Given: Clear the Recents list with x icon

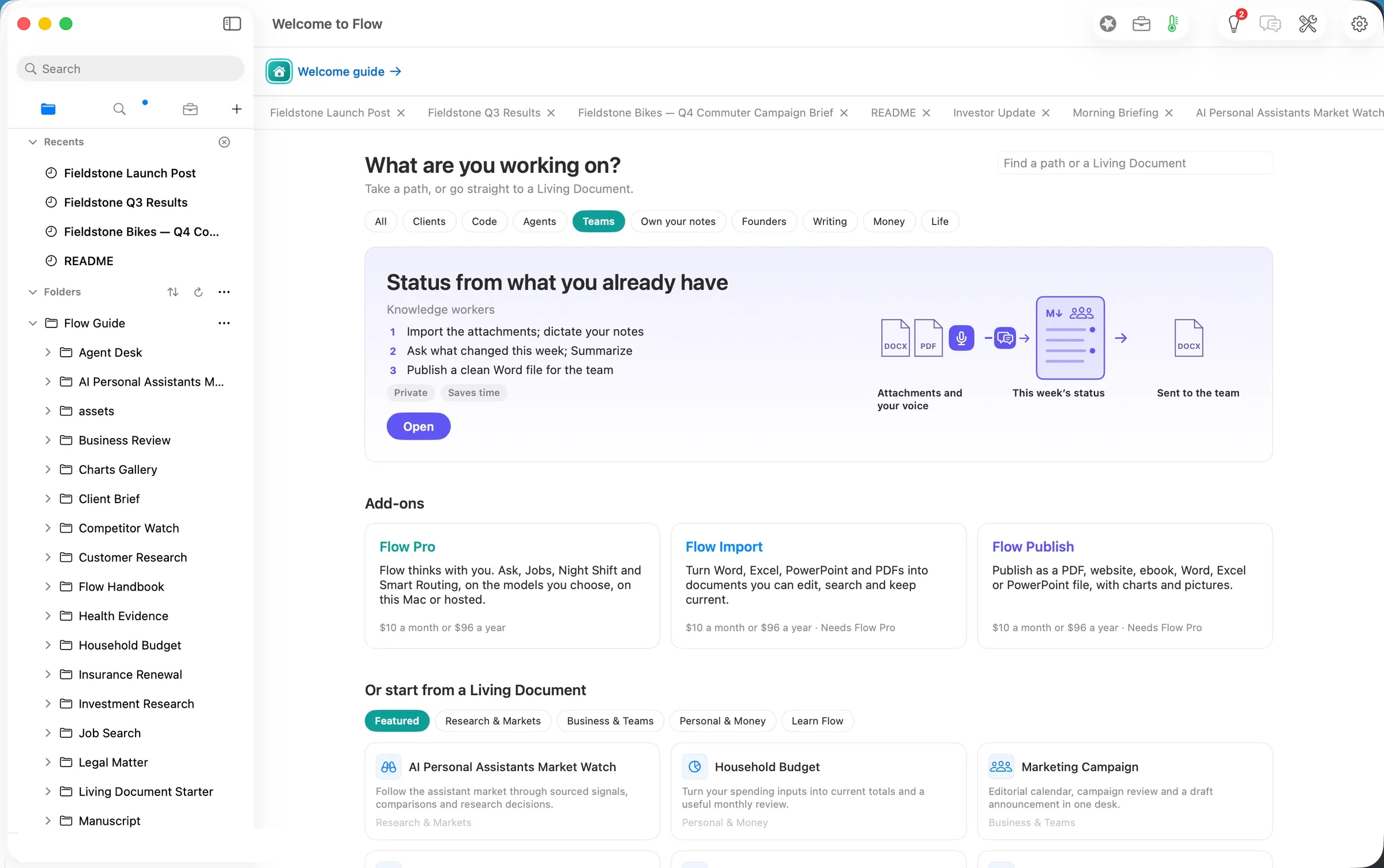Looking at the screenshot, I should [x=224, y=142].
